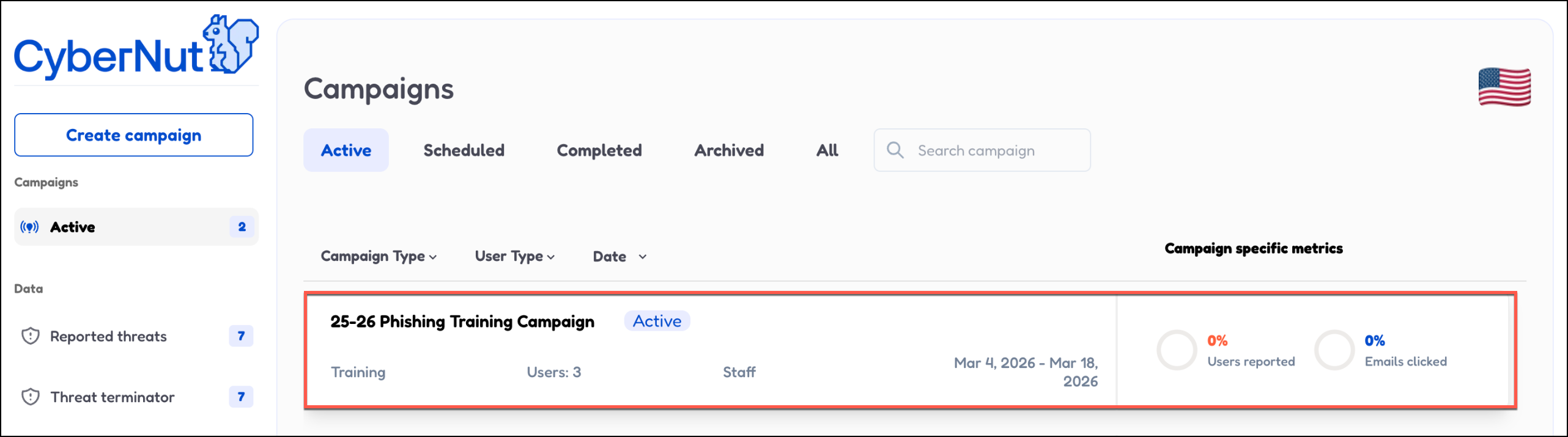Click the Emails clicked progress circle
Screen dimensions: 1568x437
pyautogui.click(x=1334, y=350)
